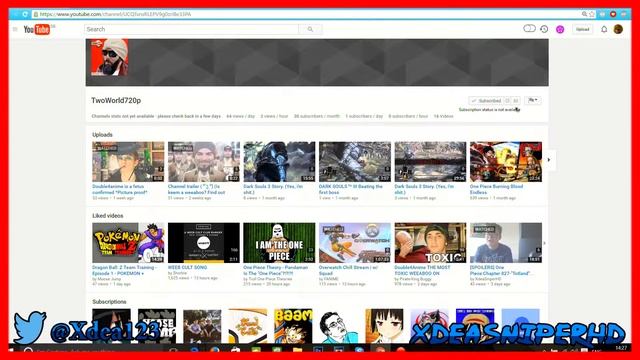Screen dimensions: 640x360
Task: Click the TwoWorld720p channel avatar image
Action: [109, 58]
